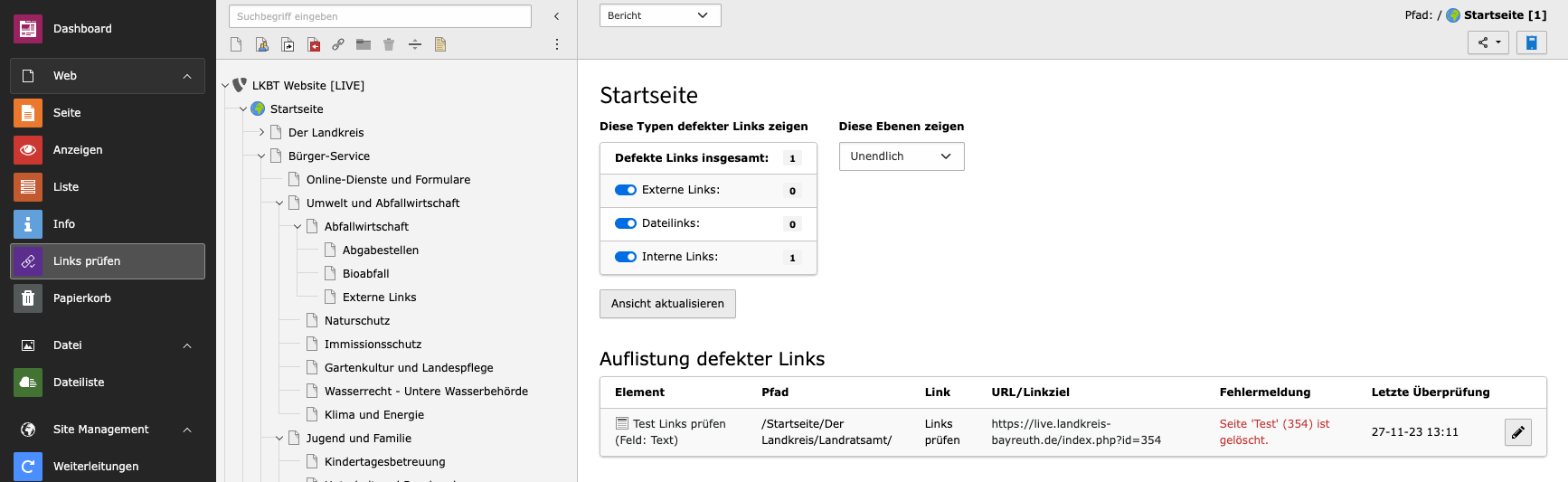Open the blue bookmark icon button
1568x482 pixels.
tap(1531, 43)
